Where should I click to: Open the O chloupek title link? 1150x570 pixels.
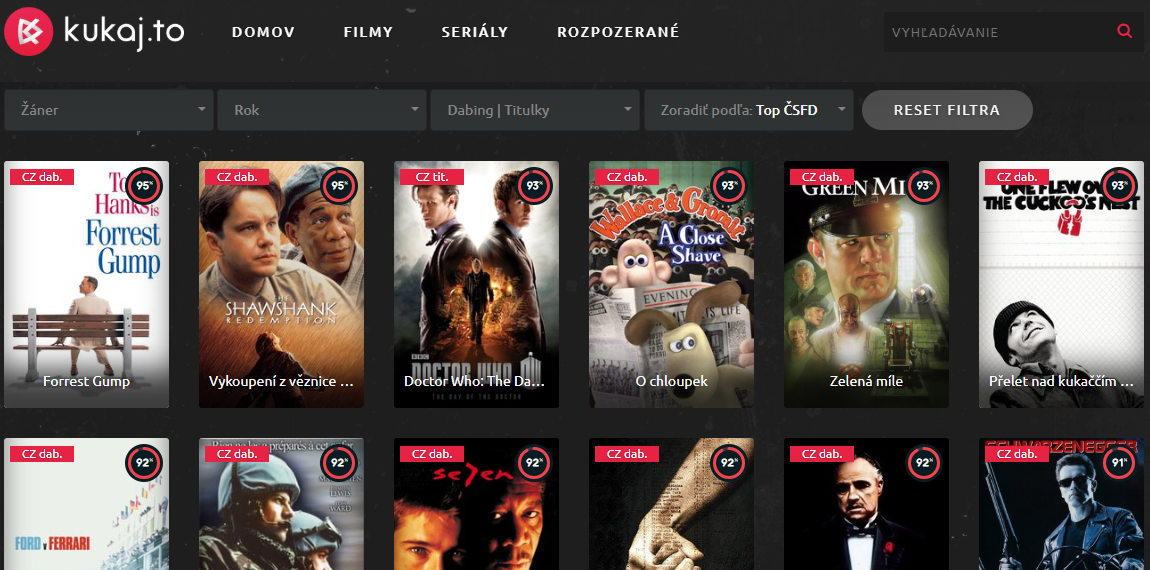[x=671, y=381]
